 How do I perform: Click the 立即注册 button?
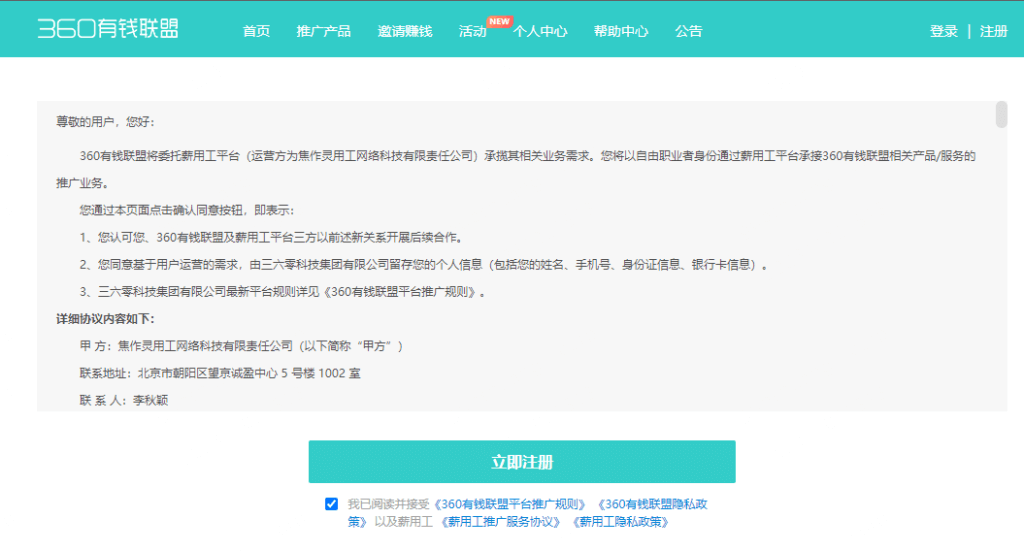(522, 462)
